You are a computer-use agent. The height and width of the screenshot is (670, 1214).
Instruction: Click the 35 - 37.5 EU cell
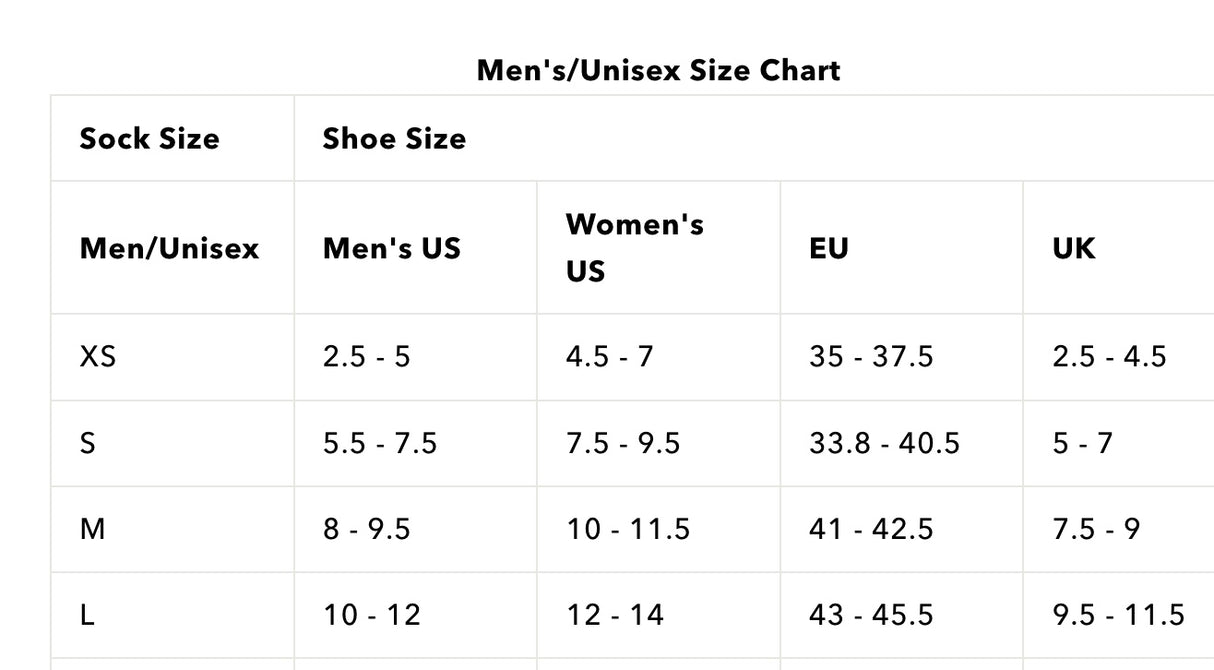[871, 356]
